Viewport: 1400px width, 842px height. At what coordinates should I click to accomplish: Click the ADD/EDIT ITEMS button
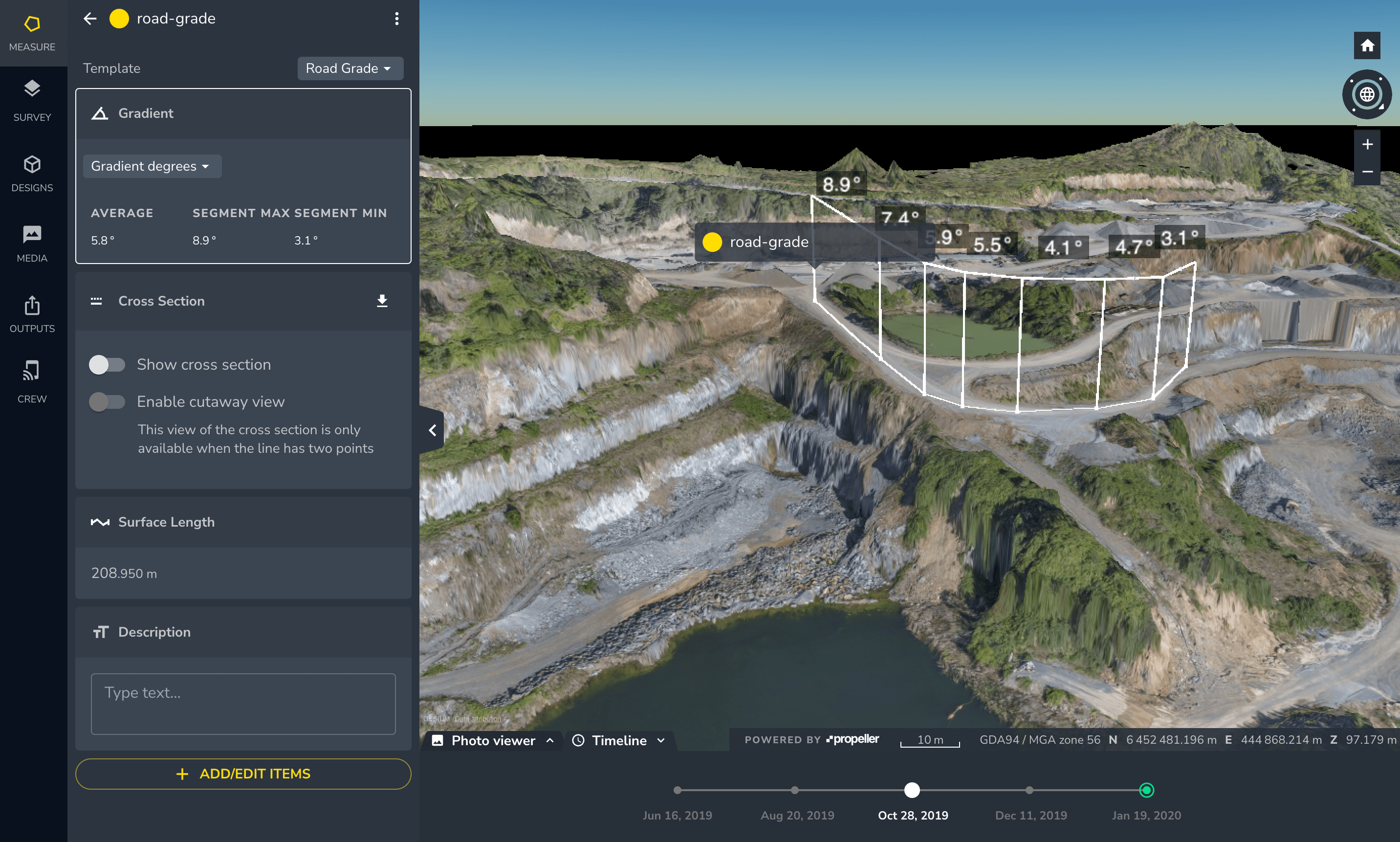coord(243,774)
